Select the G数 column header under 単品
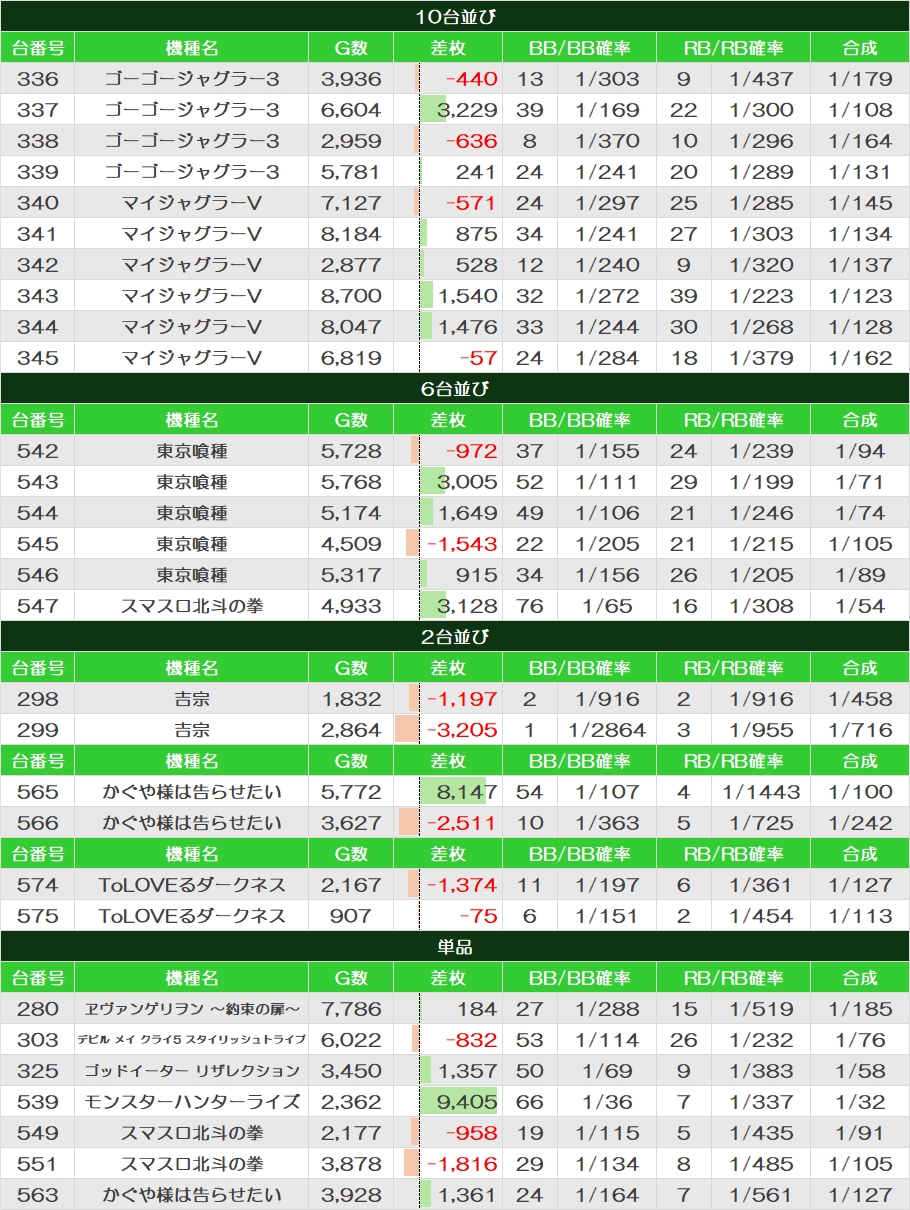The width and height of the screenshot is (910, 1210). click(x=351, y=978)
